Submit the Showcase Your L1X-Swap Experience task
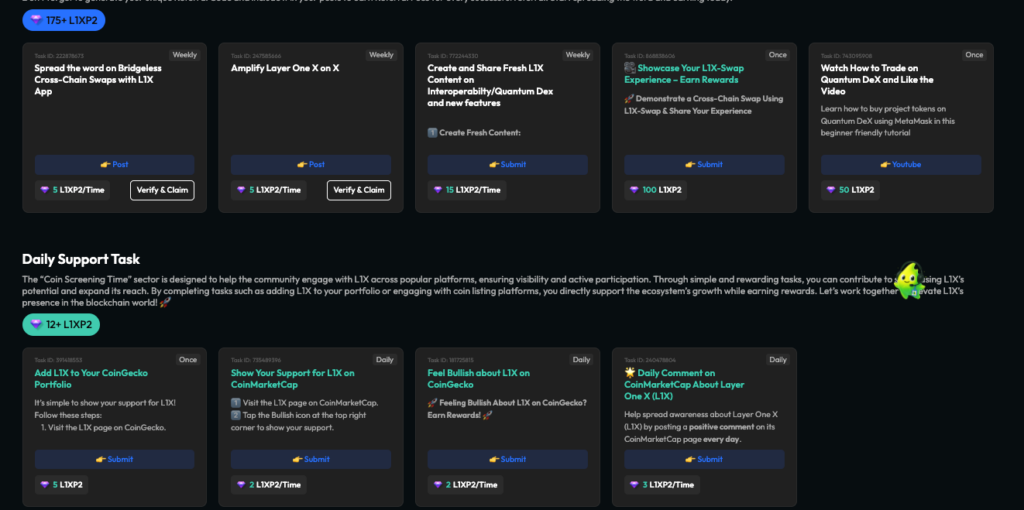 coord(704,165)
